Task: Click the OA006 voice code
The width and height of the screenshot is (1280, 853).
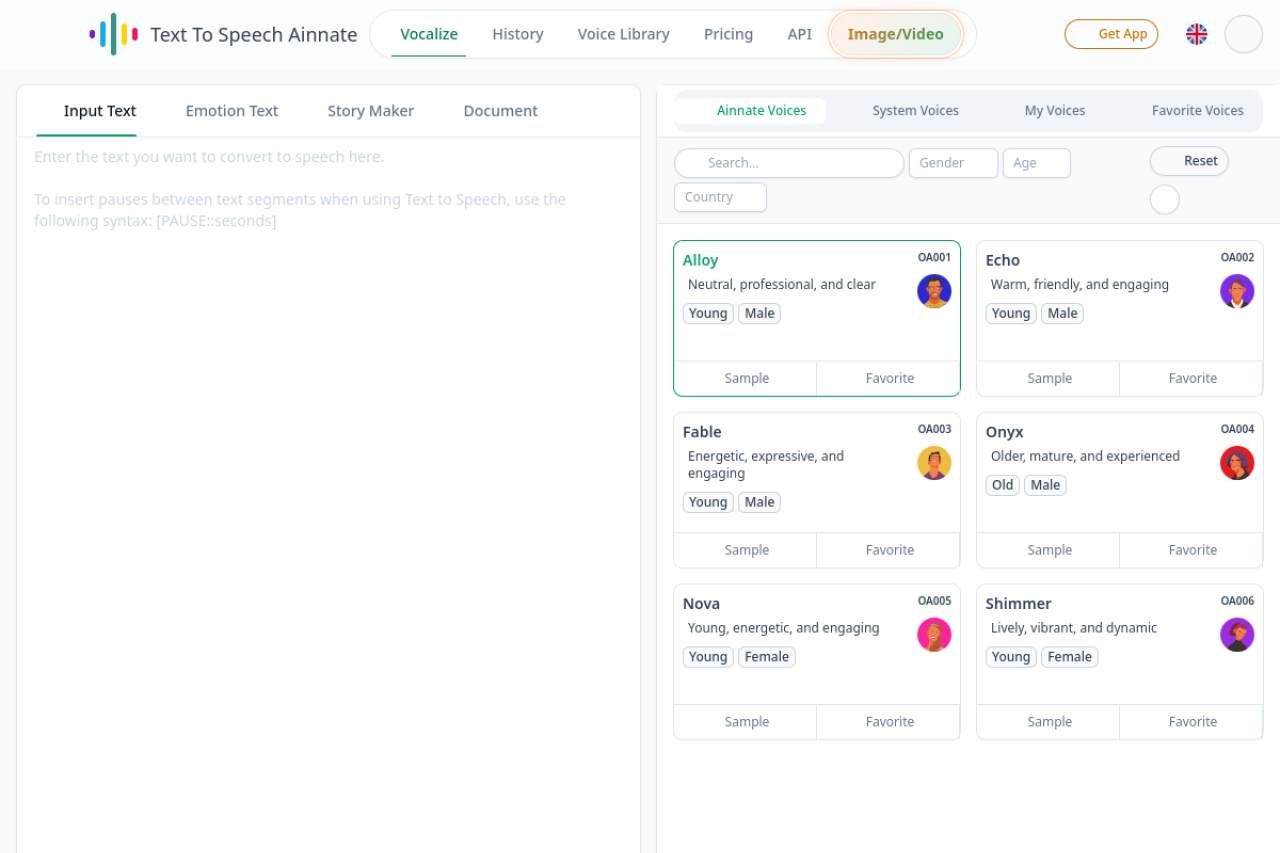Action: [1237, 602]
